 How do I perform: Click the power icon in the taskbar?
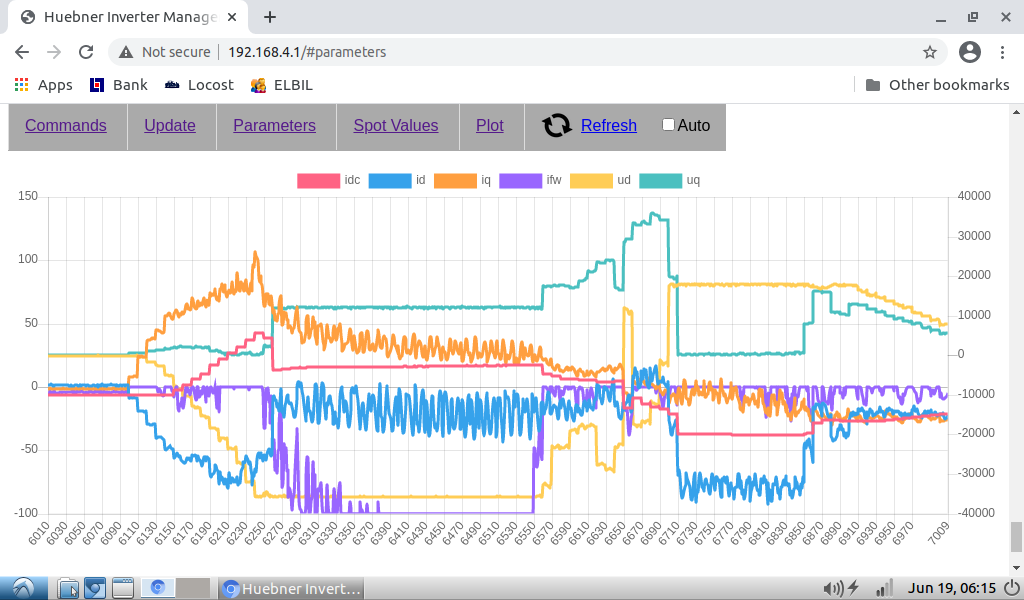tap(1011, 588)
